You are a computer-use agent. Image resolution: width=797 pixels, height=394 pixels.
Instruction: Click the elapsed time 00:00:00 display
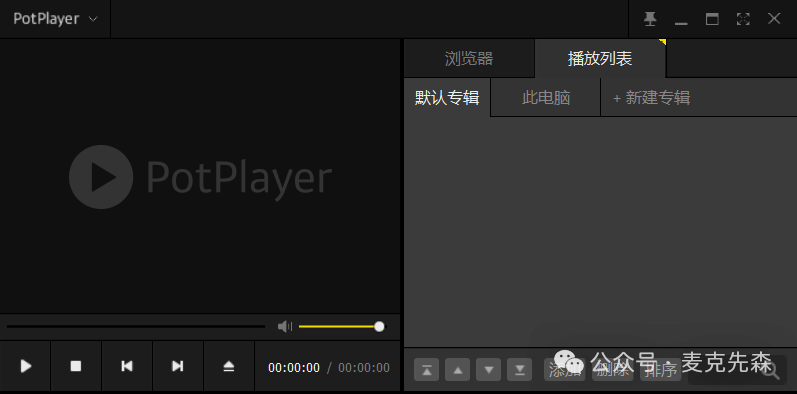tap(294, 368)
